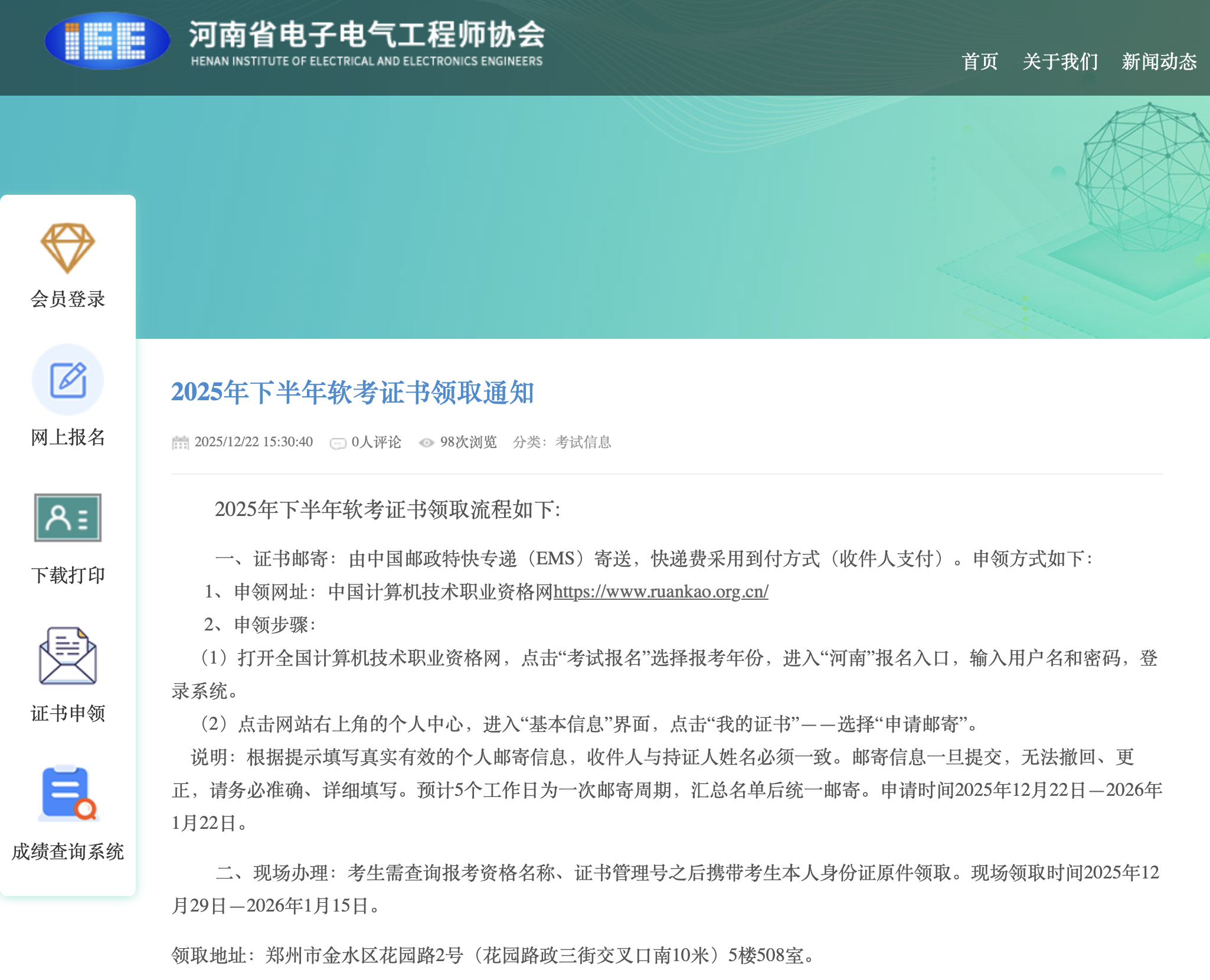Click the certificate application envelope icon
Viewport: 1210px width, 980px height.
pos(68,656)
